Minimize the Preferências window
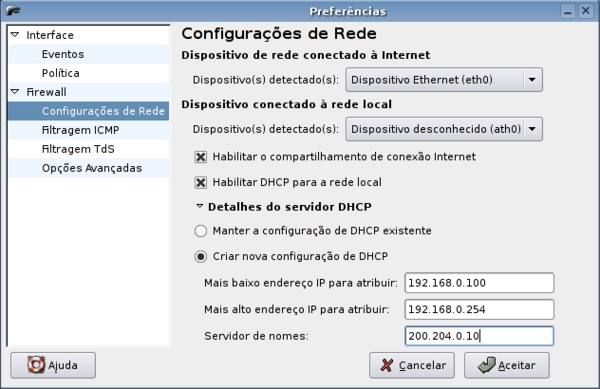The height and width of the screenshot is (389, 600). coord(568,11)
